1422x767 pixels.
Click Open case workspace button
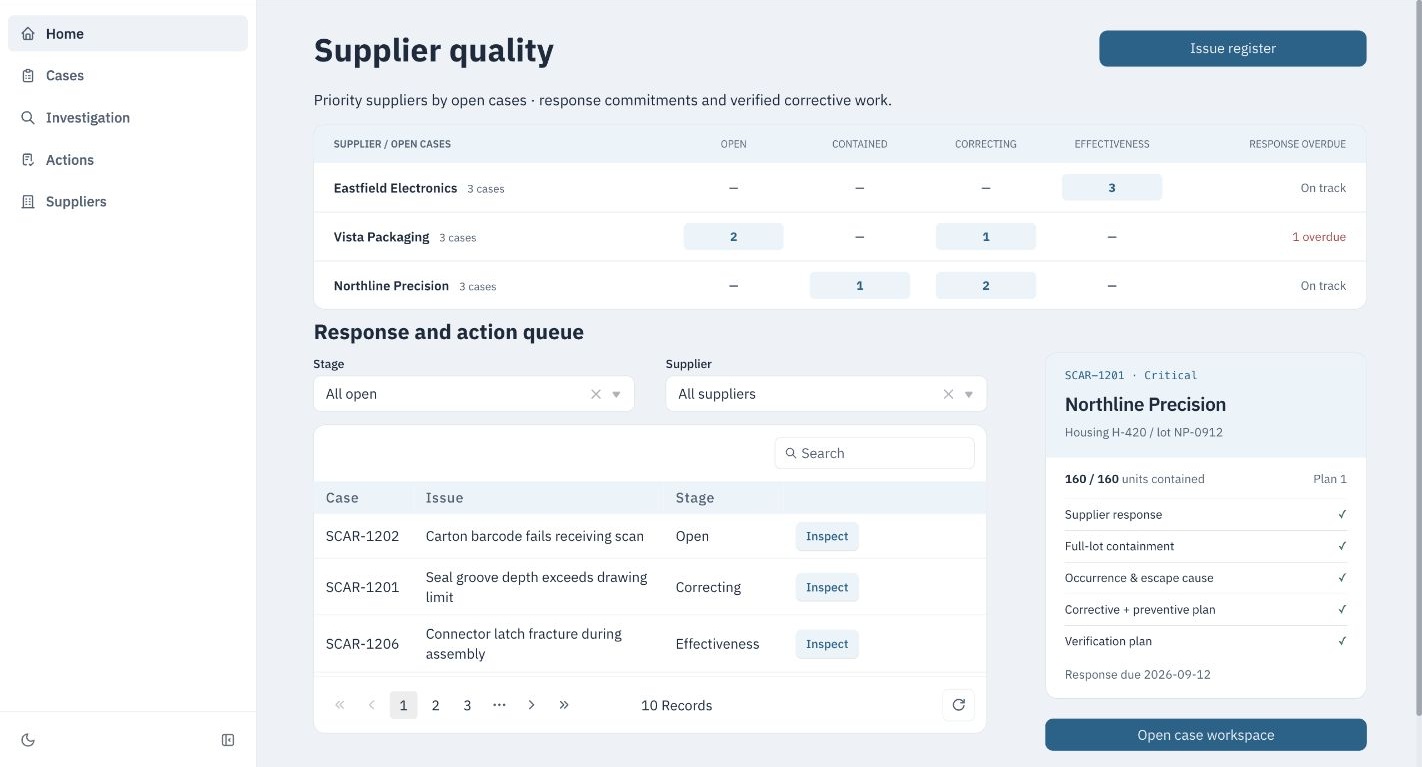pyautogui.click(x=1205, y=735)
